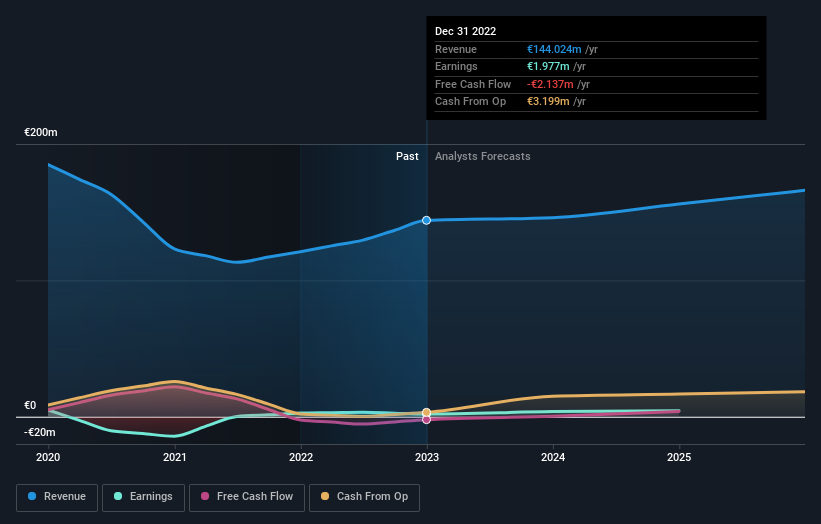Click the €144.024m revenue value in tooltip
The width and height of the screenshot is (821, 524).
pos(554,49)
